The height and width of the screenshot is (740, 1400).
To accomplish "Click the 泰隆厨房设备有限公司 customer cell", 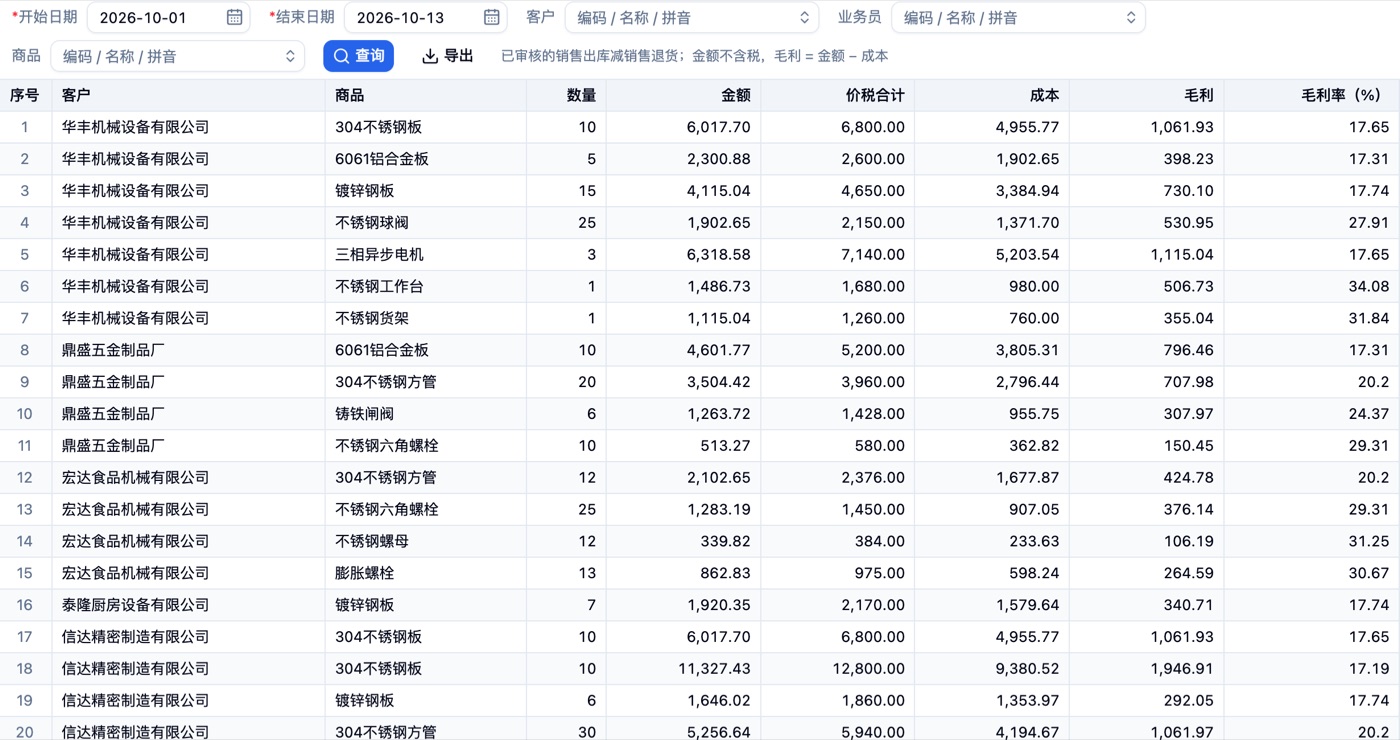I will coord(188,605).
